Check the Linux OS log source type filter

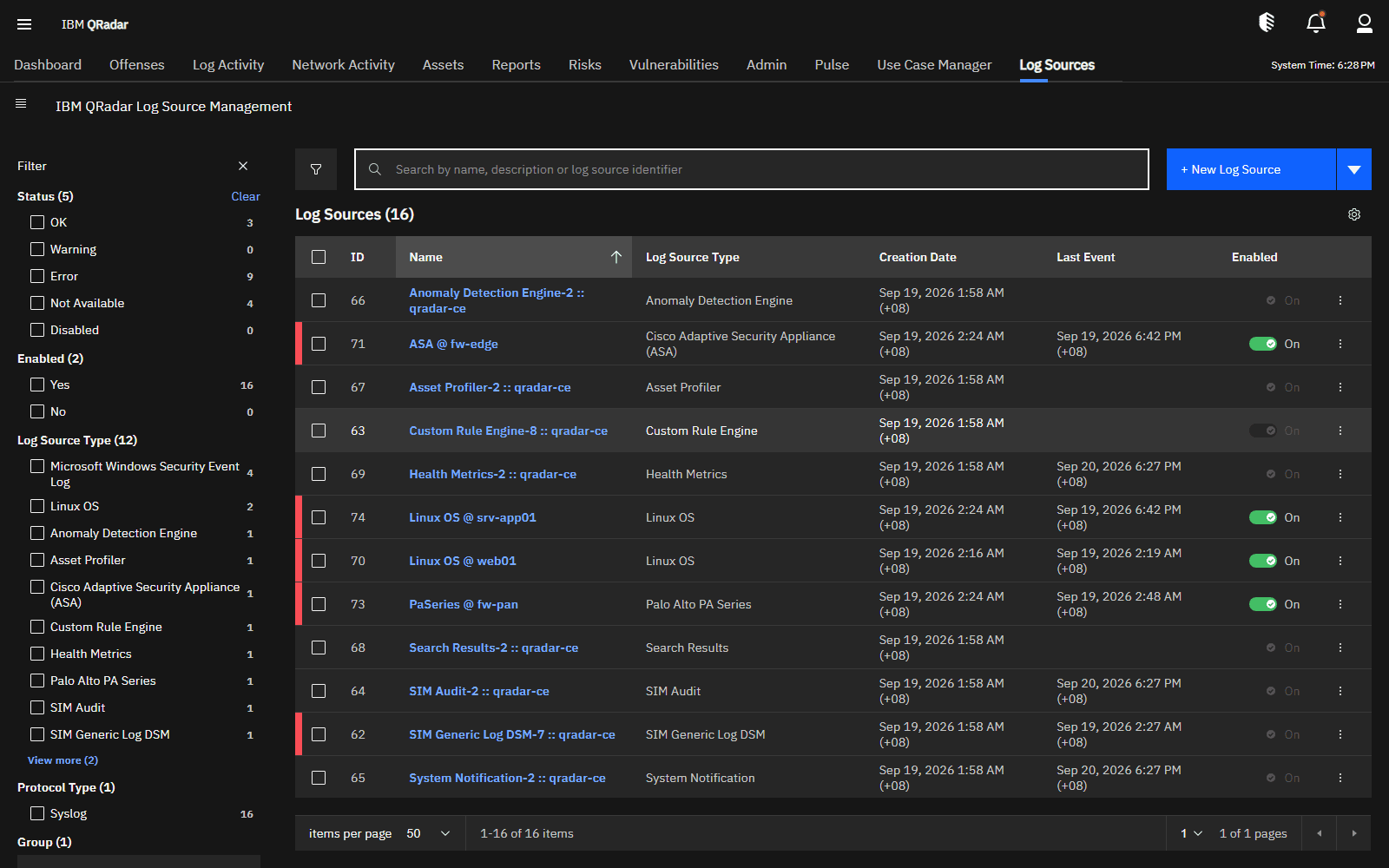point(37,506)
